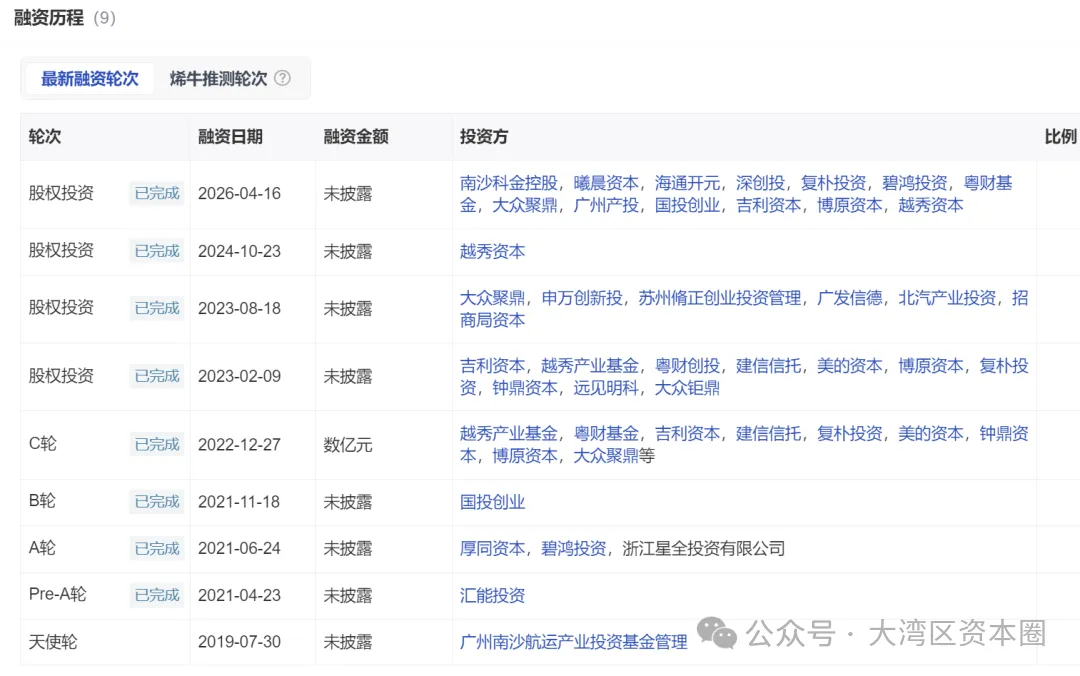
Task: Open 美的资本 in the 2023-02-09 row
Action: click(849, 366)
